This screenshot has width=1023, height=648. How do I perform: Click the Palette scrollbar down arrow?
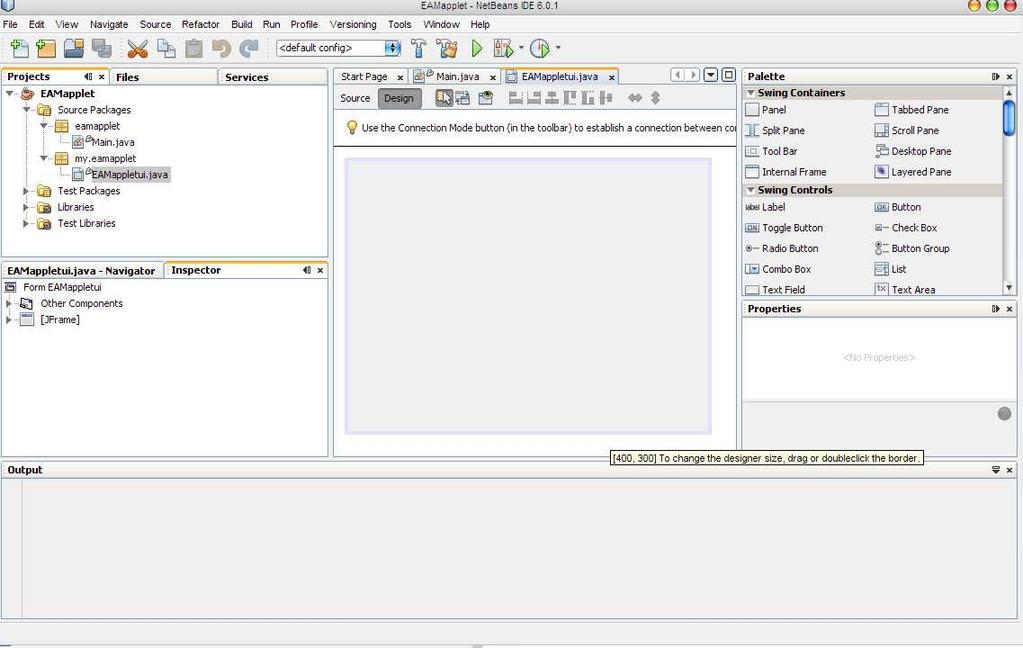(x=1009, y=287)
